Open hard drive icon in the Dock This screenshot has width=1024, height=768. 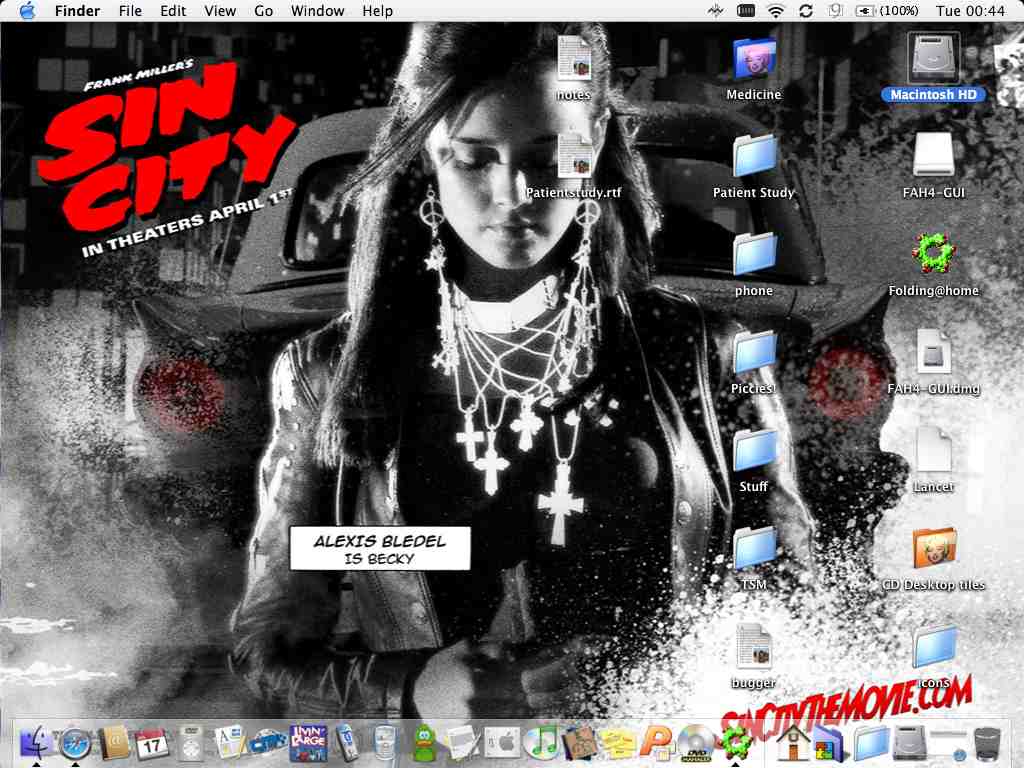pyautogui.click(x=910, y=743)
